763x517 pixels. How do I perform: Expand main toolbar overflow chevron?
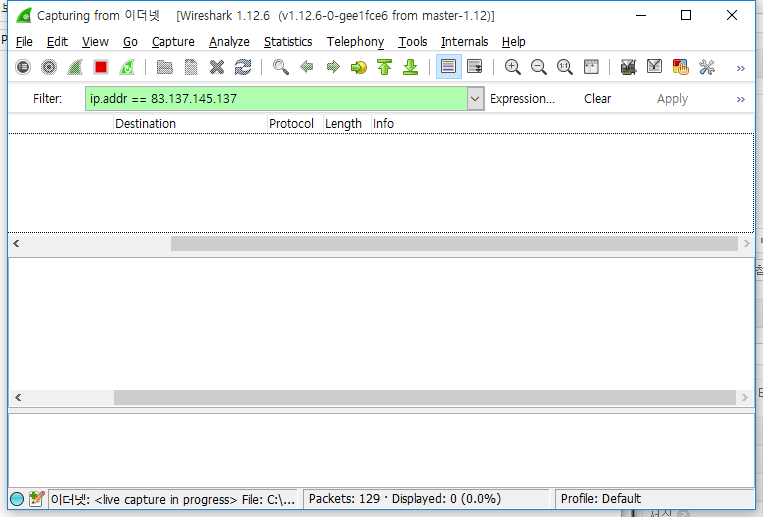[741, 69]
